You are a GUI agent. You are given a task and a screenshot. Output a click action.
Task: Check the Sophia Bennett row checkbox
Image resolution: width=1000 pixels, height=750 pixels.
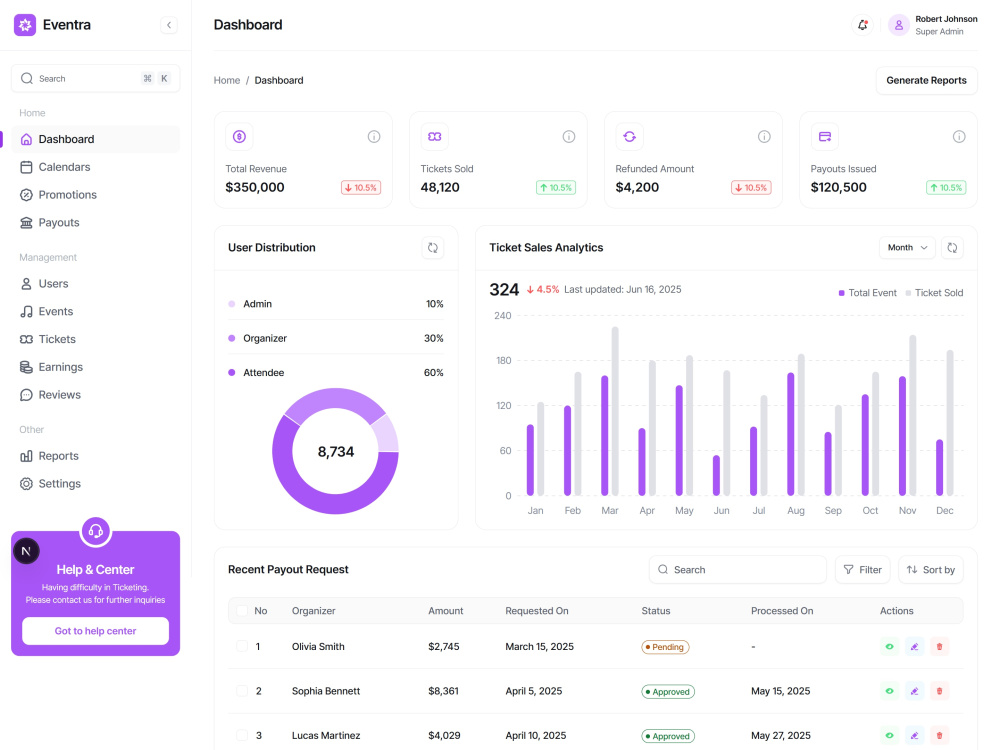click(x=242, y=691)
